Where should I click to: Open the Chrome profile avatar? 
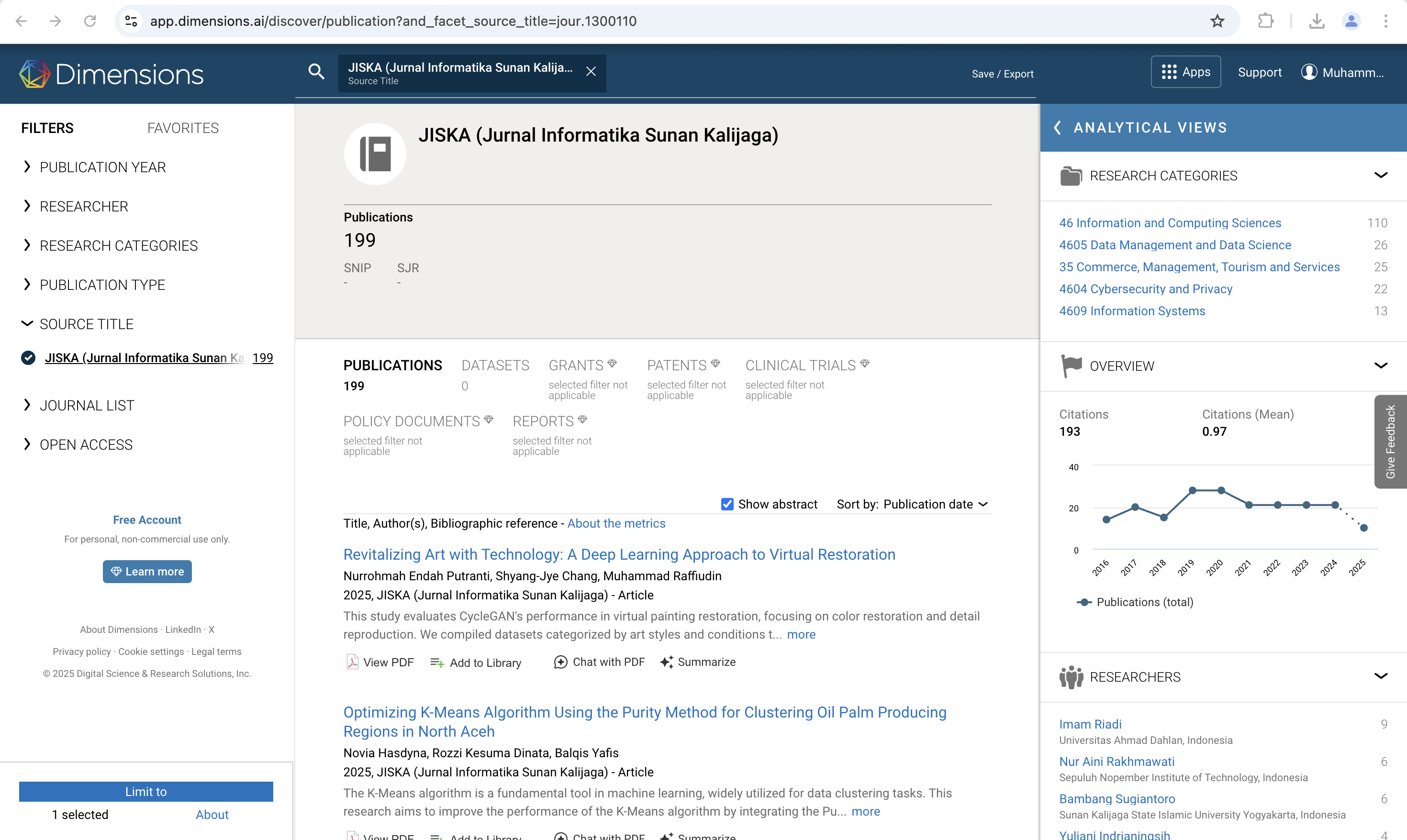pos(1351,22)
